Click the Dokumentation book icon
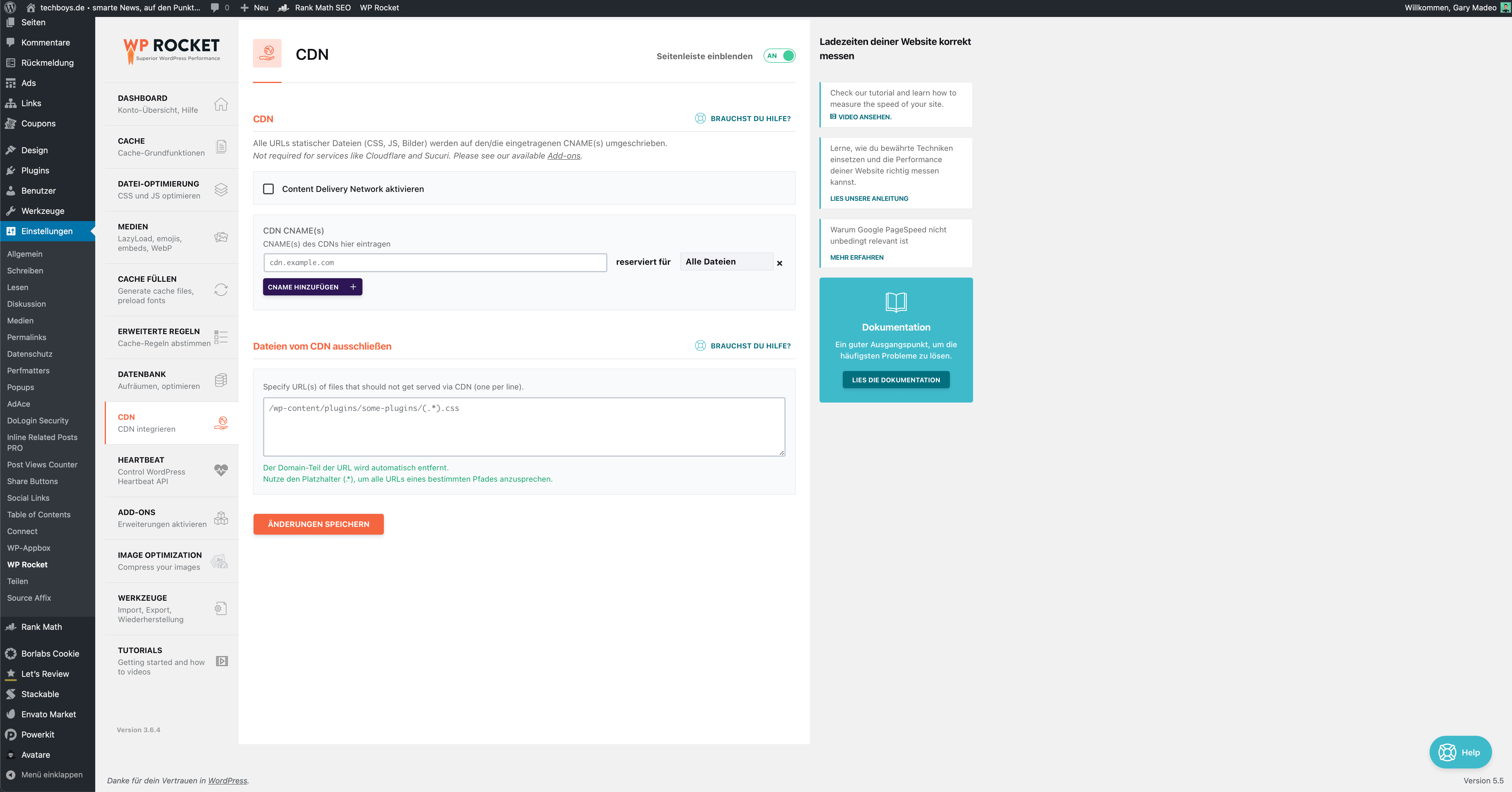This screenshot has height=792, width=1512. tap(896, 302)
